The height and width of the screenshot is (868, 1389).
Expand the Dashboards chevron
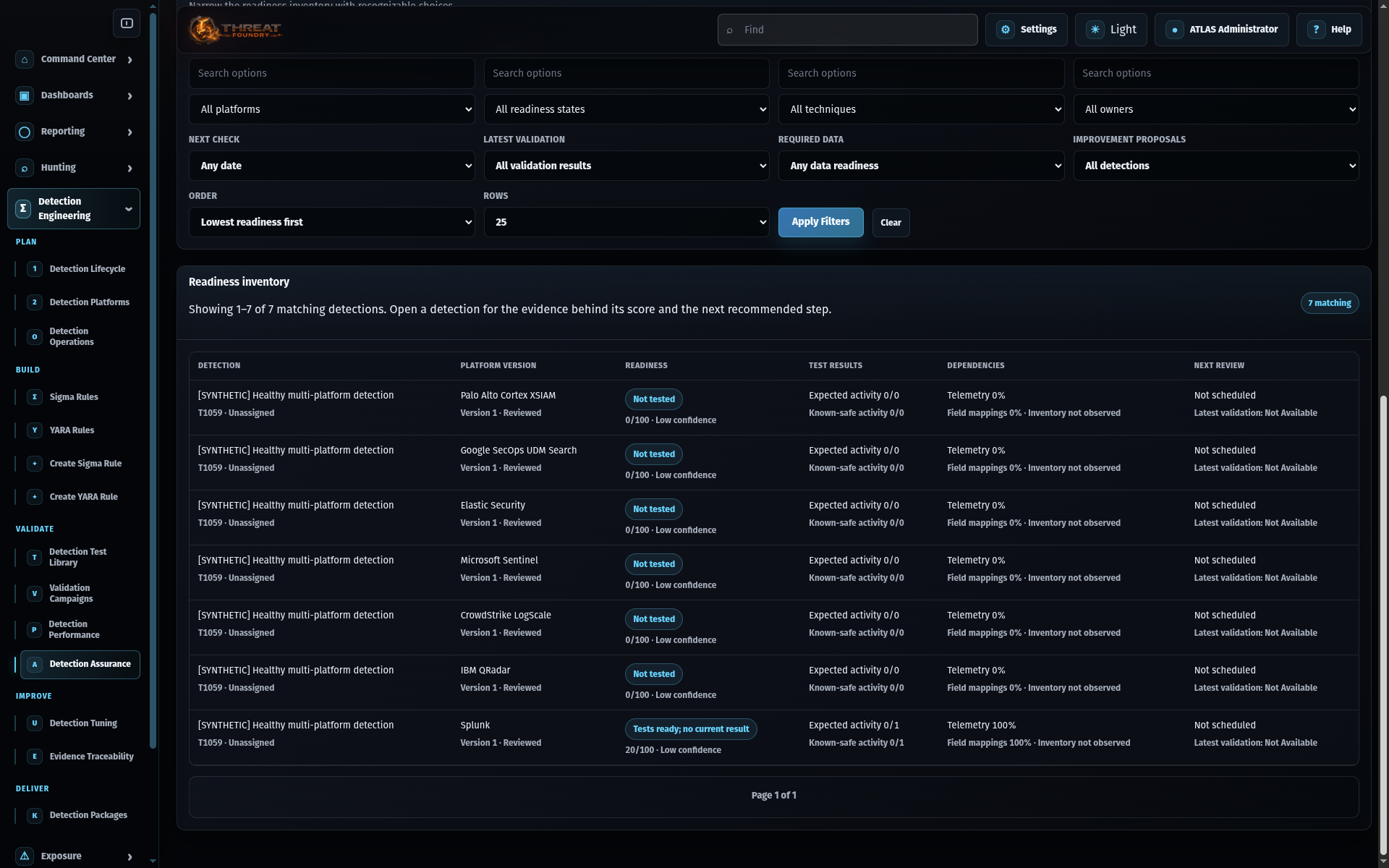click(x=130, y=95)
